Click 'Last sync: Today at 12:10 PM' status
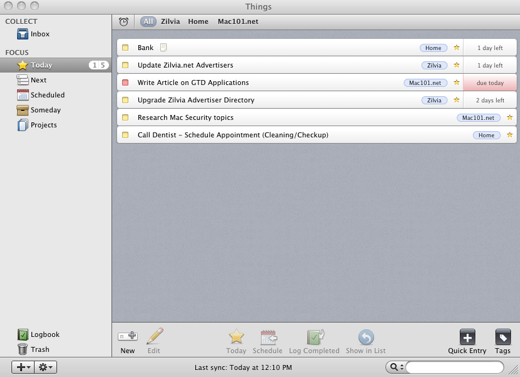The image size is (520, 377). 243,367
